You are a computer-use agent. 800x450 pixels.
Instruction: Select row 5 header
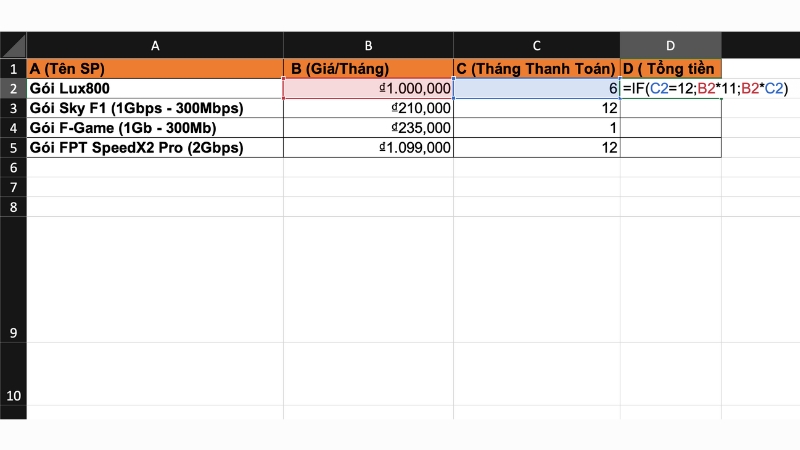[13, 148]
